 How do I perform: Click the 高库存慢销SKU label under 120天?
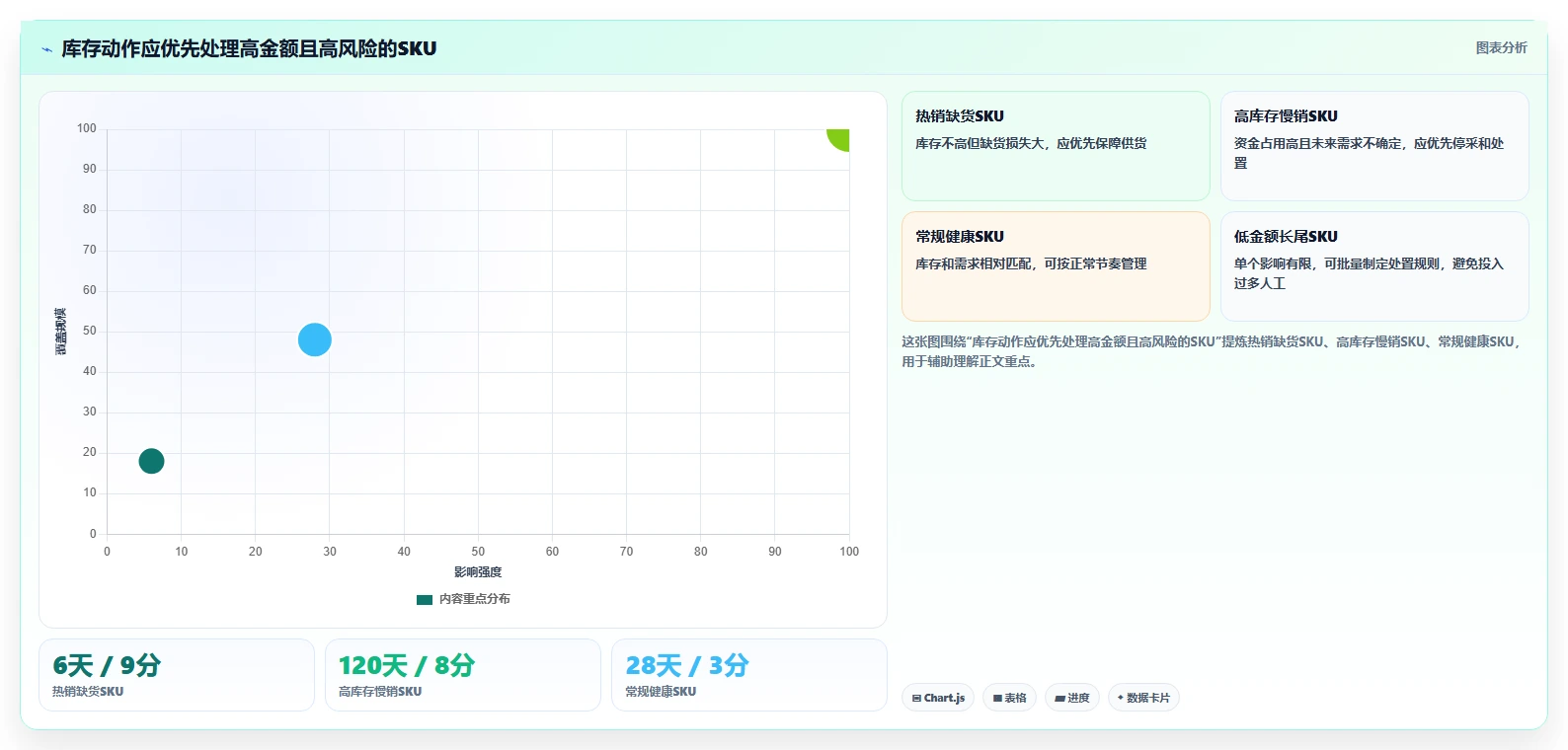(x=380, y=692)
